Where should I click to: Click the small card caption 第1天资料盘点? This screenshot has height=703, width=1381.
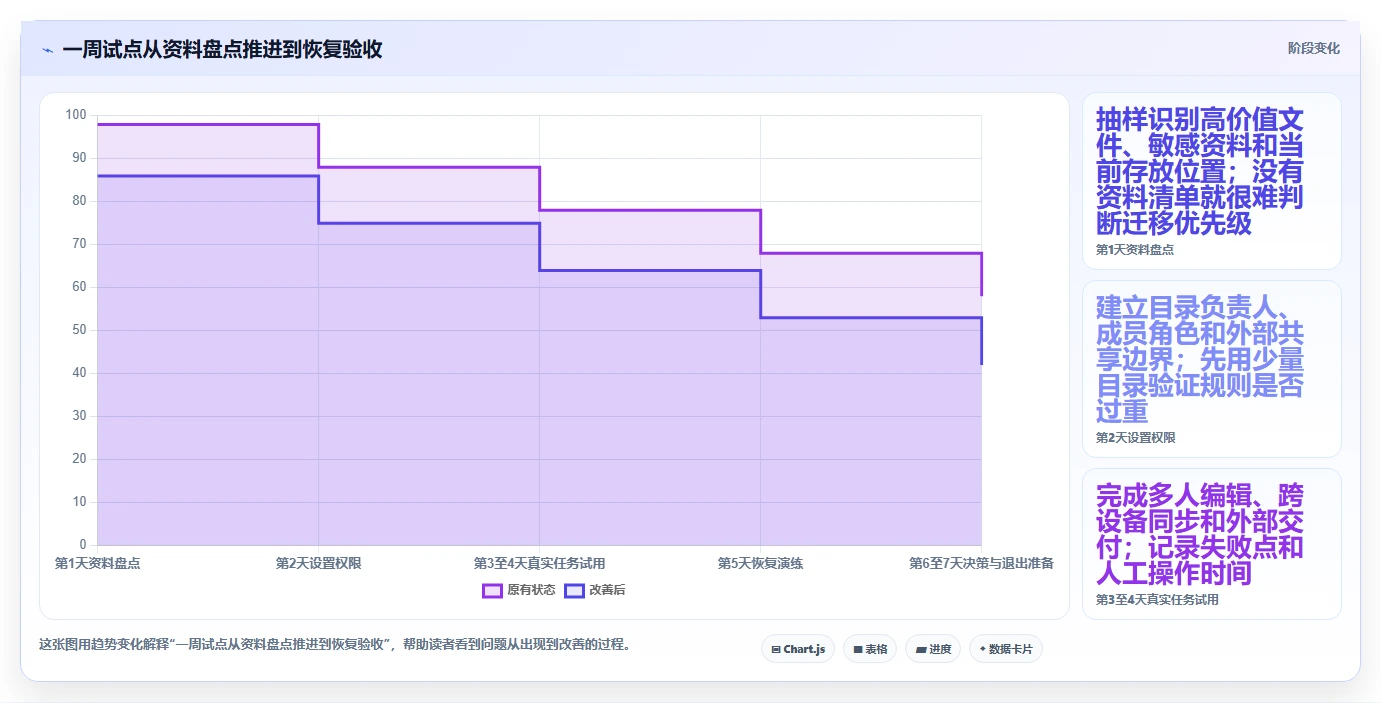(1135, 250)
